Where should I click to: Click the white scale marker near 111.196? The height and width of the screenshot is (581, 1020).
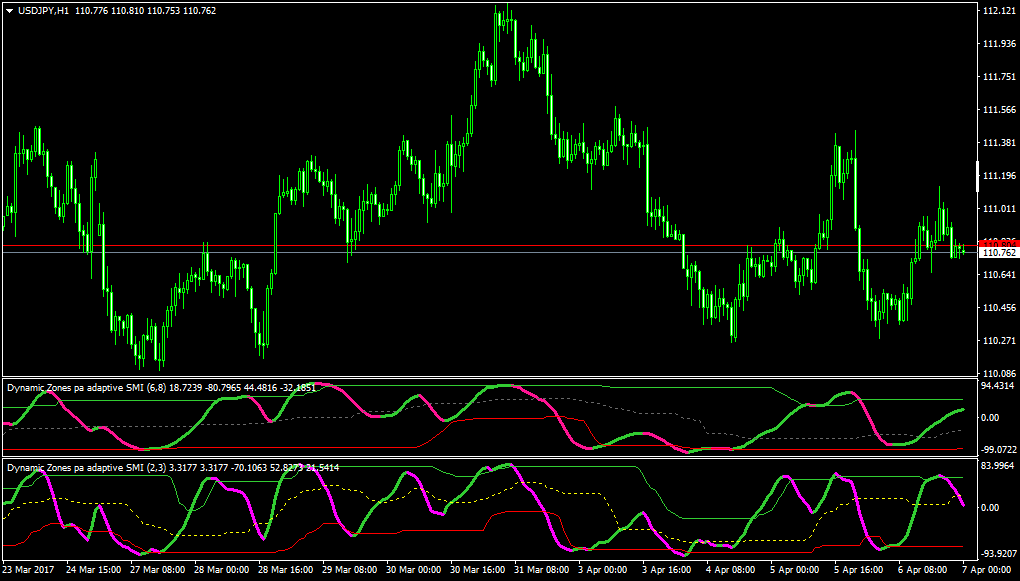coord(978,176)
